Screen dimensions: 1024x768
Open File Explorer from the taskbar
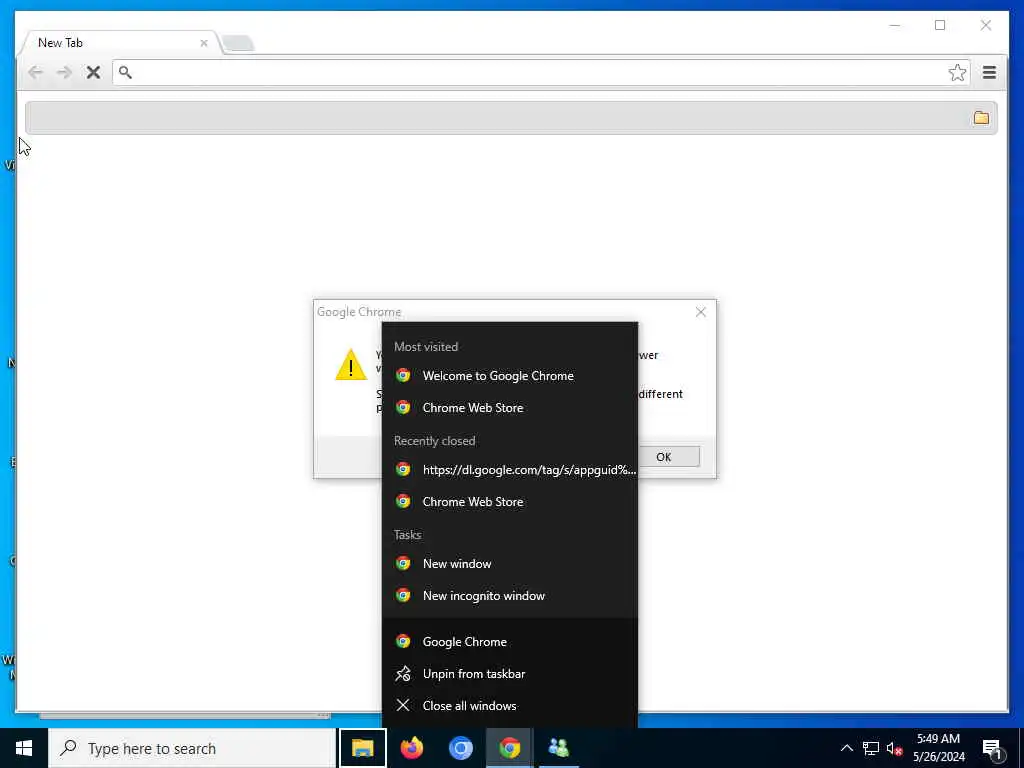pyautogui.click(x=362, y=748)
